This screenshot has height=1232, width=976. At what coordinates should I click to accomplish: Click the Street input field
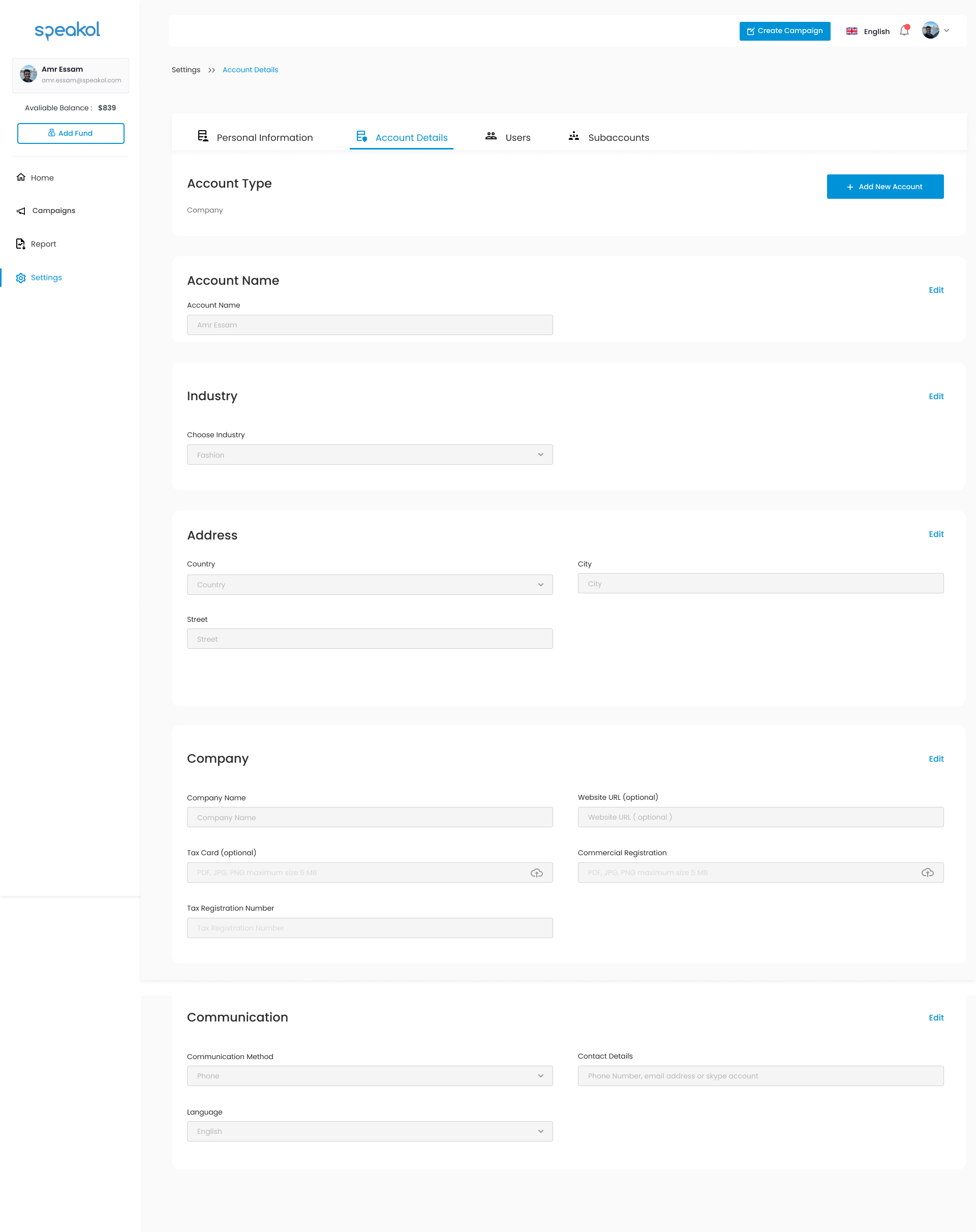pyautogui.click(x=370, y=639)
